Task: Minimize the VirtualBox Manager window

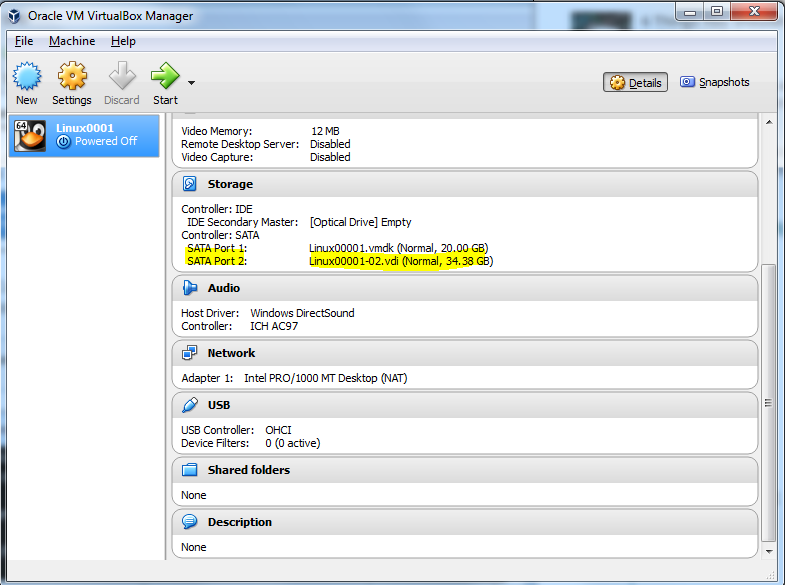Action: [690, 12]
